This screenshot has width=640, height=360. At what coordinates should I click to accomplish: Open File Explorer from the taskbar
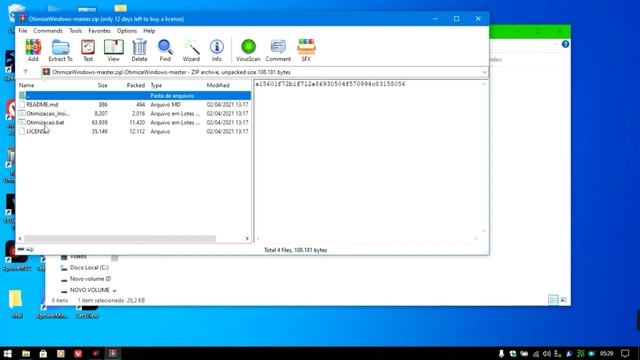click(x=26, y=353)
